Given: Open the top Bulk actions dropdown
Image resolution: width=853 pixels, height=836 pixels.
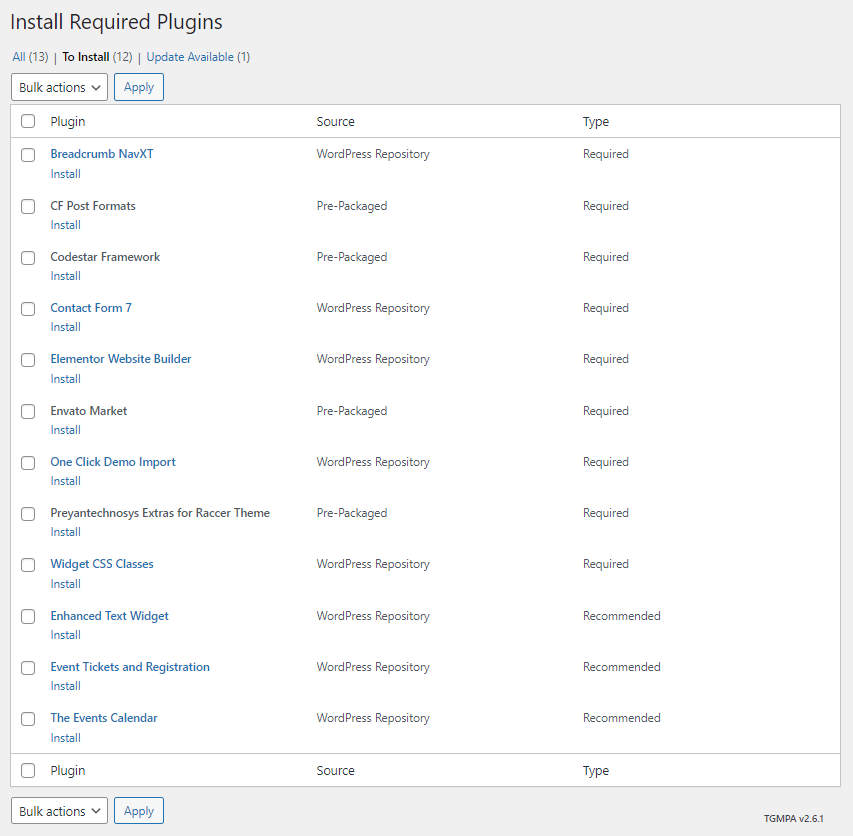Looking at the screenshot, I should [59, 87].
